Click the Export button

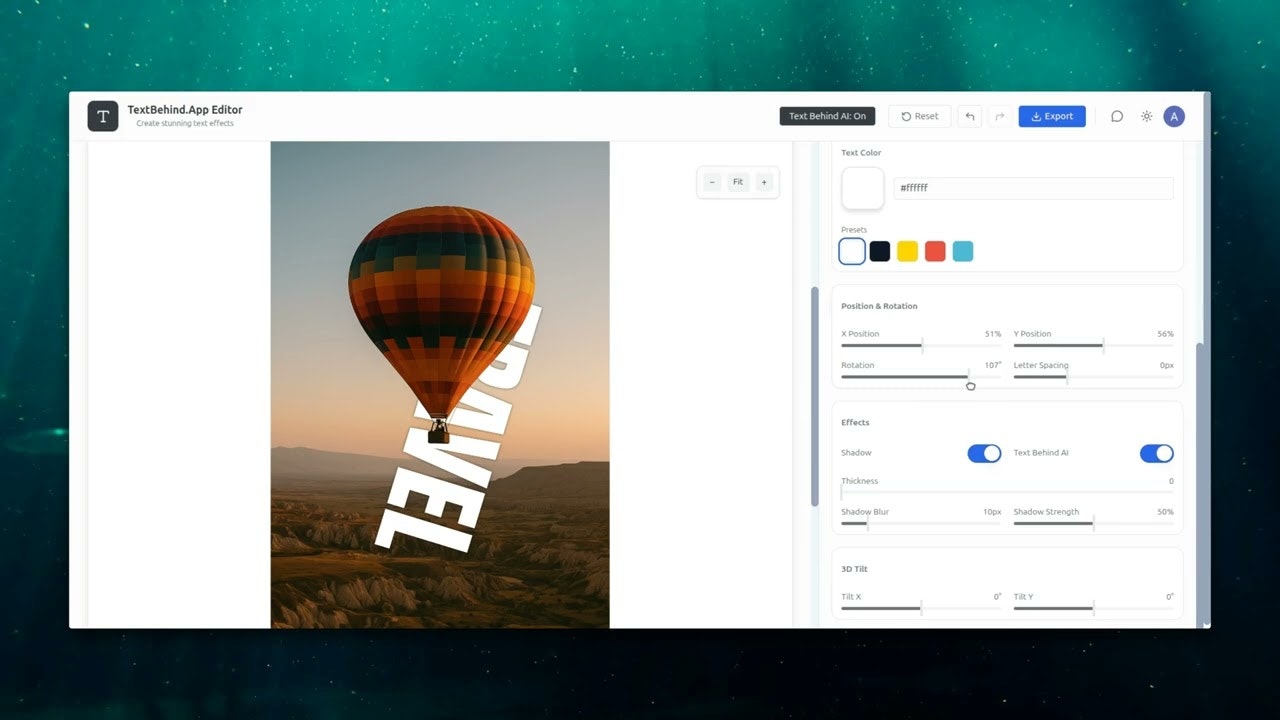(1051, 116)
